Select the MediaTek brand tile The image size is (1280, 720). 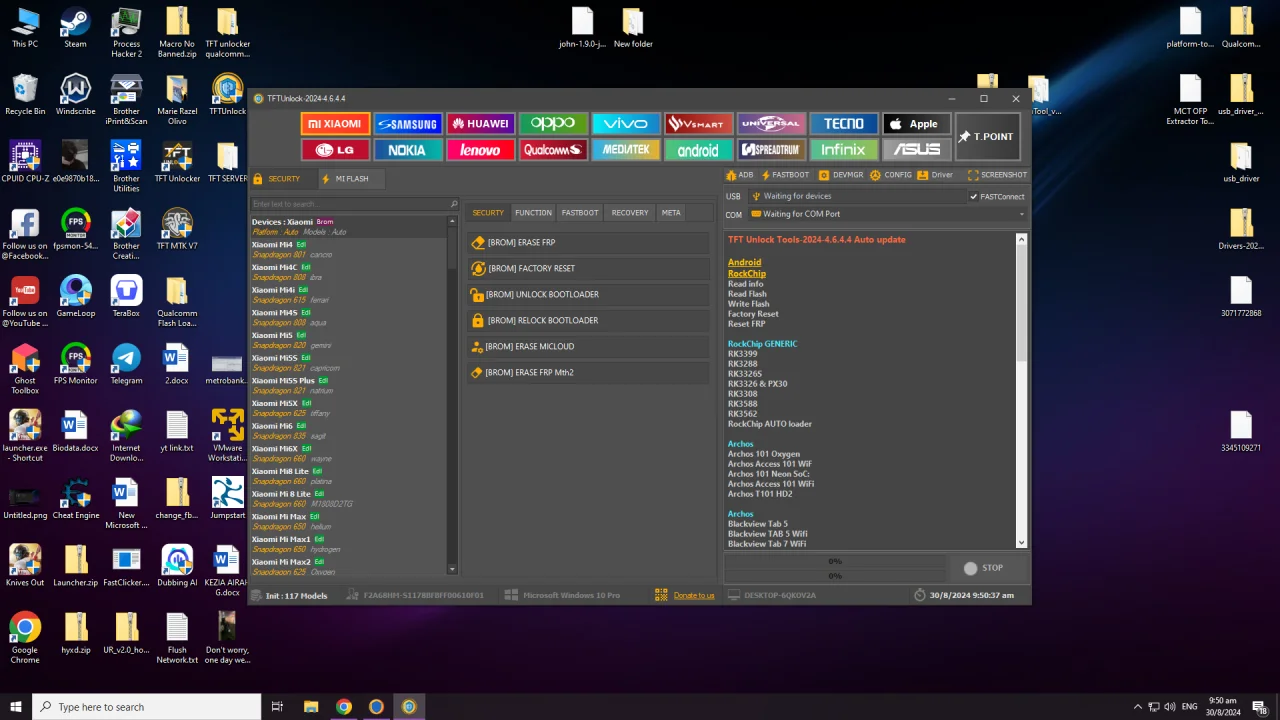click(x=626, y=150)
